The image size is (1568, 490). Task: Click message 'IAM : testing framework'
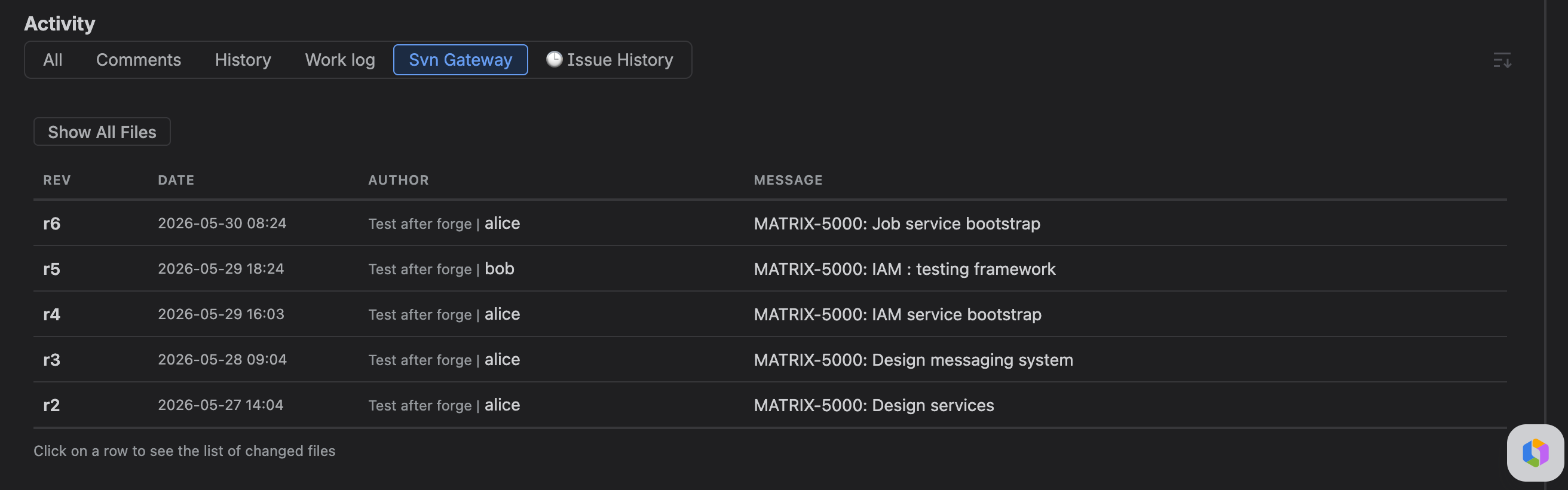pyautogui.click(x=963, y=268)
